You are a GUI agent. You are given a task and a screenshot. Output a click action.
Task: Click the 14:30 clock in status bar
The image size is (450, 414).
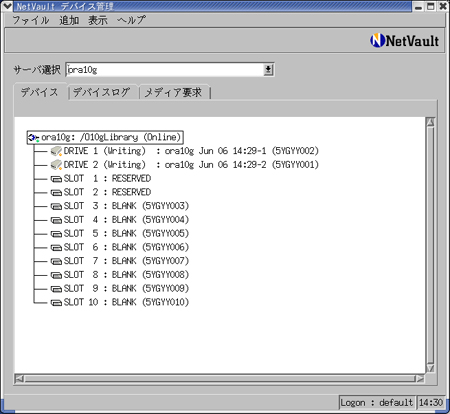[x=431, y=403]
